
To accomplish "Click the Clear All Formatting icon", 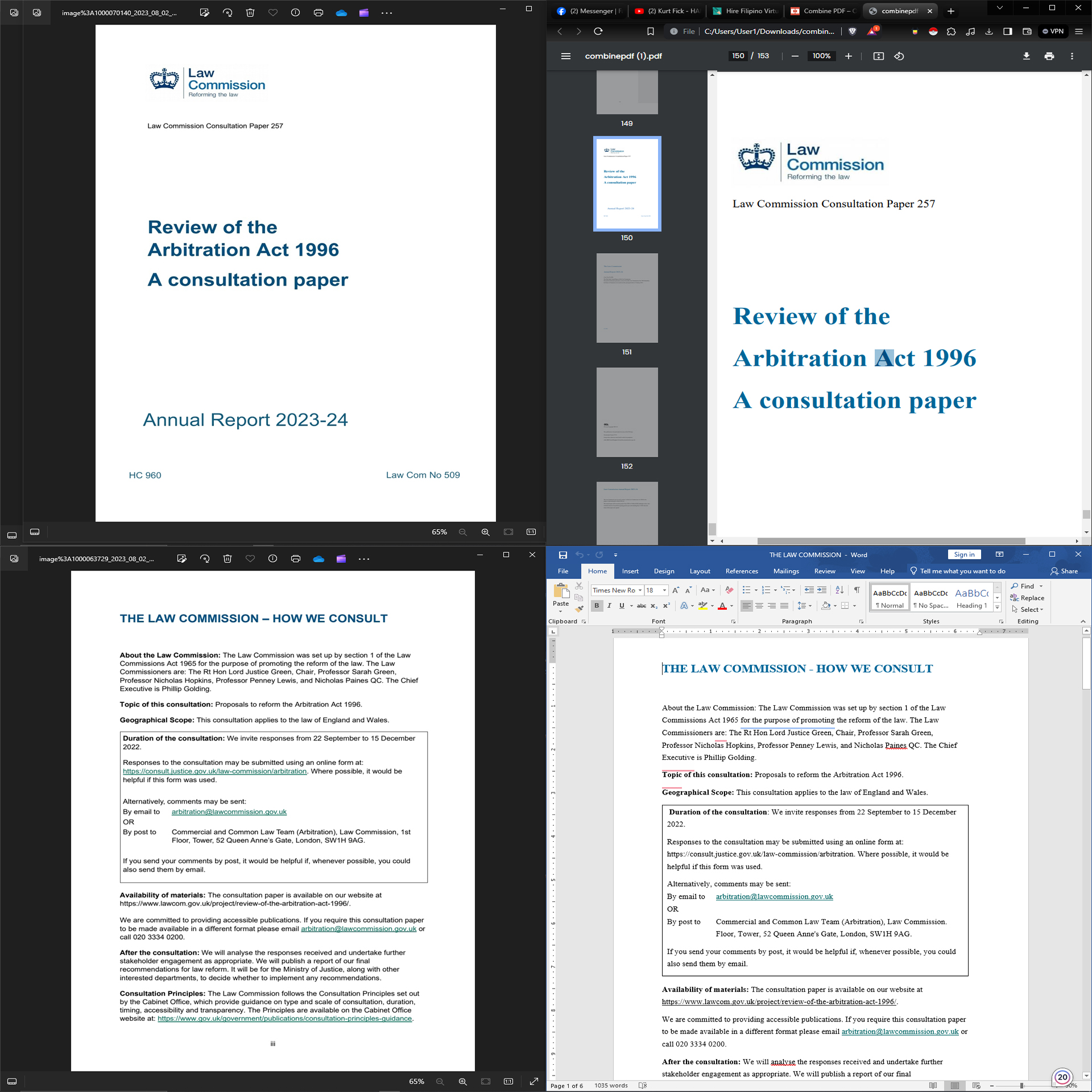I will pos(729,590).
